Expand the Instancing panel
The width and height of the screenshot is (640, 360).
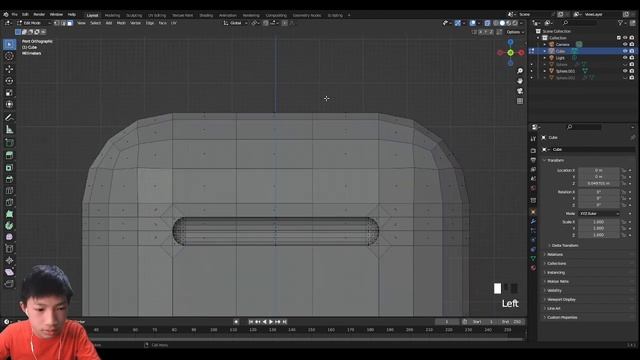(555, 272)
